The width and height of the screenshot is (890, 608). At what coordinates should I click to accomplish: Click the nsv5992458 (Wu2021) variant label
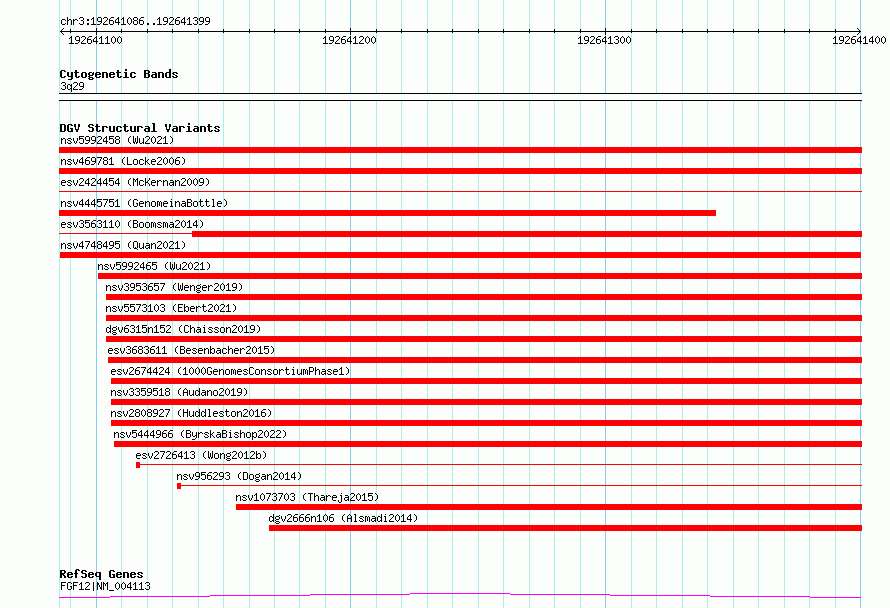pos(117,140)
